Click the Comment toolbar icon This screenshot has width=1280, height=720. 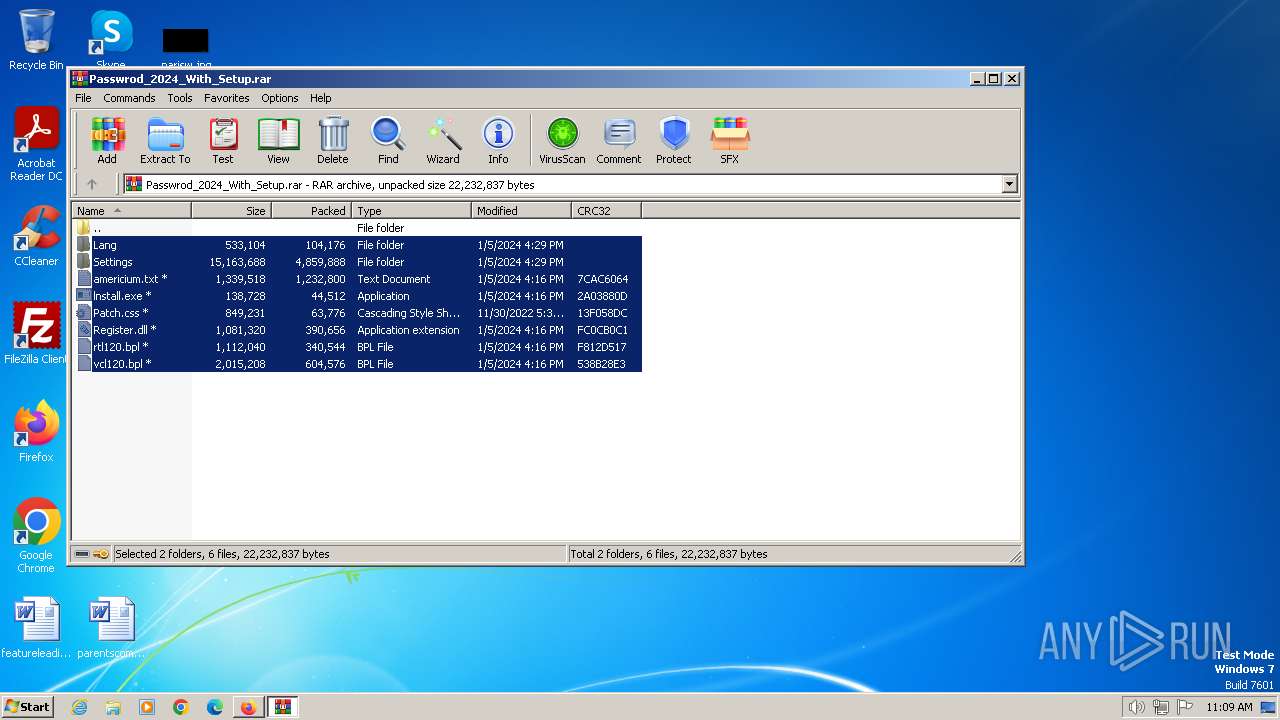pyautogui.click(x=619, y=140)
